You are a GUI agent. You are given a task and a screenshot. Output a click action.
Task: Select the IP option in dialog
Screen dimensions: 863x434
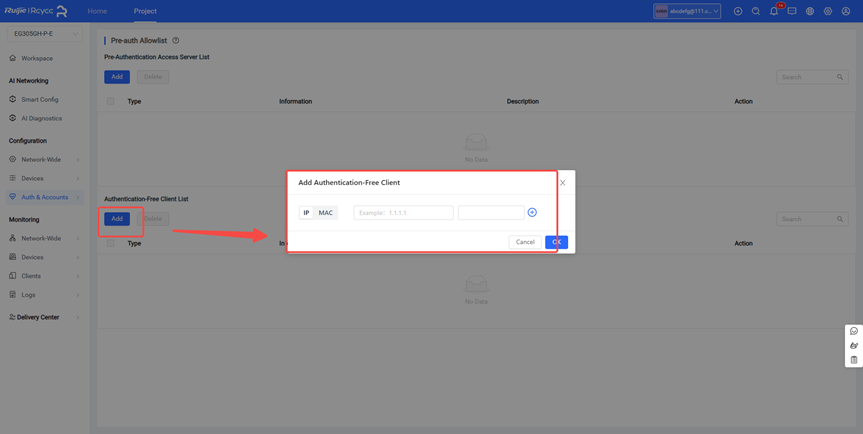coord(306,213)
